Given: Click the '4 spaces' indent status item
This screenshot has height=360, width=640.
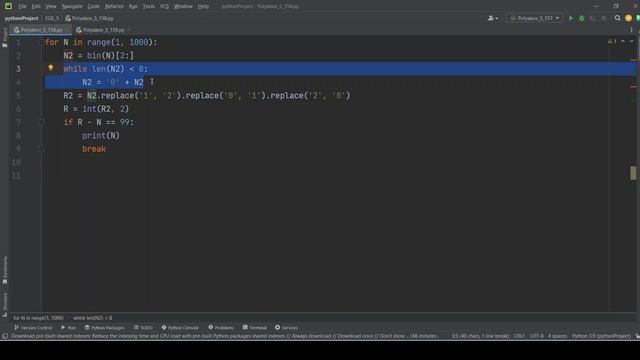Looking at the screenshot, I should tap(558, 336).
